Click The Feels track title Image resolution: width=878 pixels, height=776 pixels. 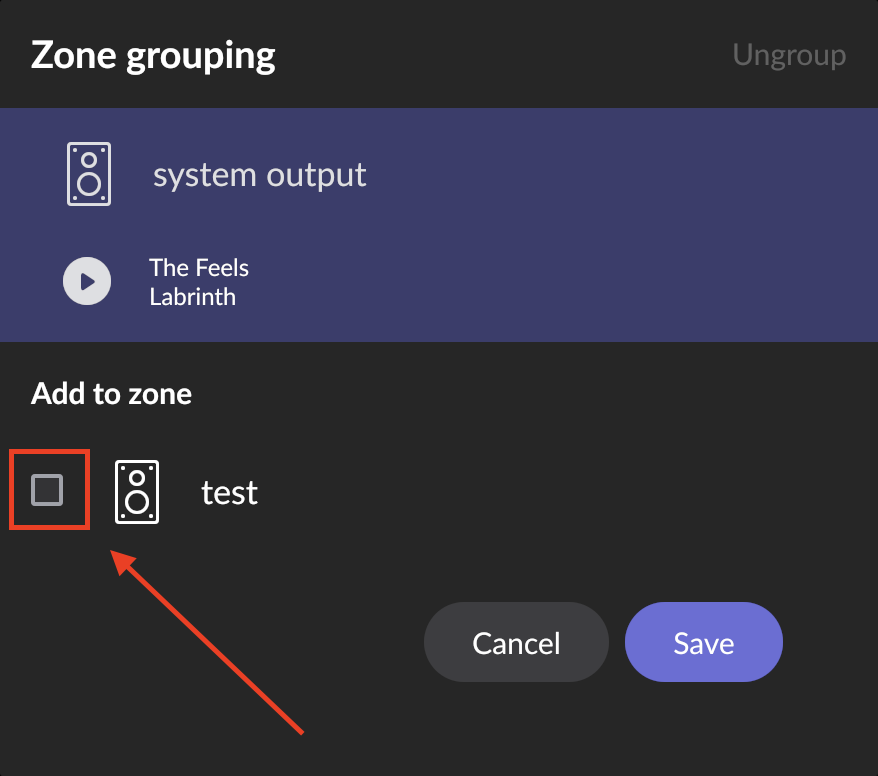[199, 268]
